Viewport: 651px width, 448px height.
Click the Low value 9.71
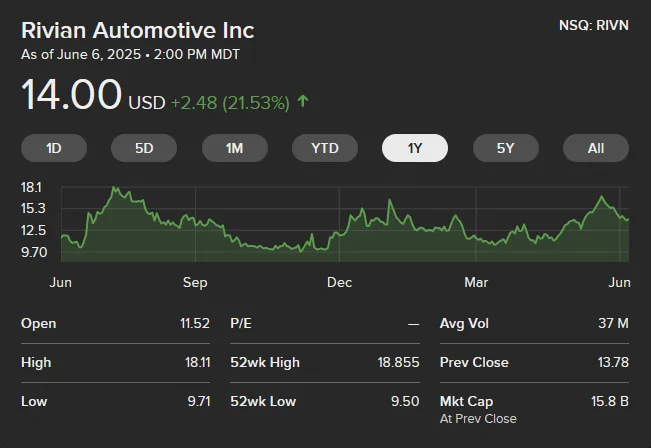199,401
